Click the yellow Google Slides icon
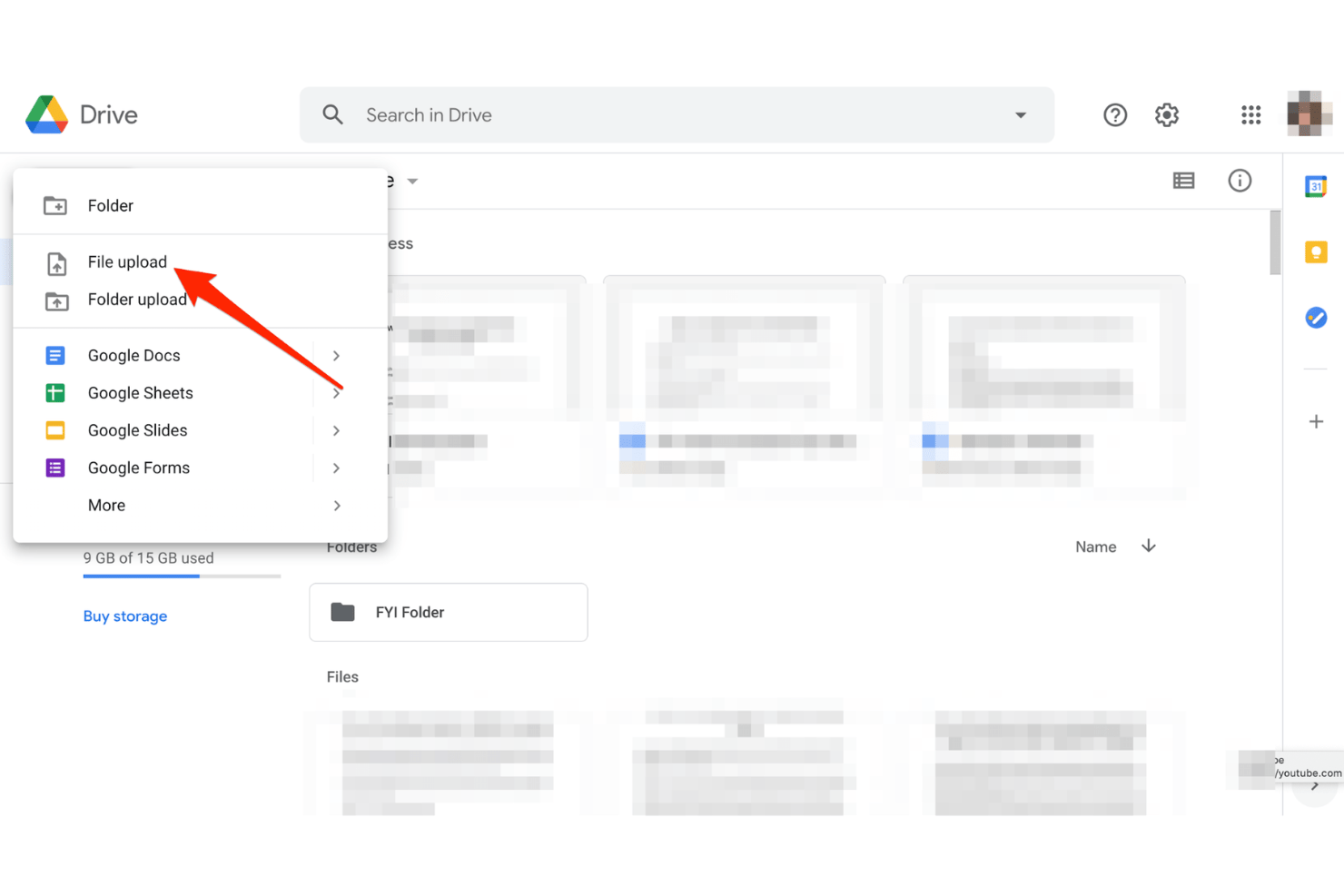This screenshot has width=1344, height=896. click(55, 430)
